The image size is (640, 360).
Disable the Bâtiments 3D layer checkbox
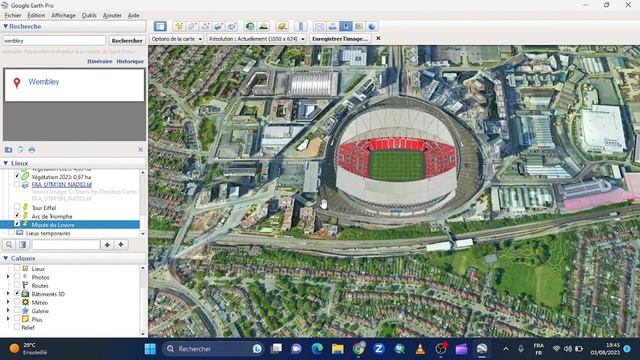point(17,293)
